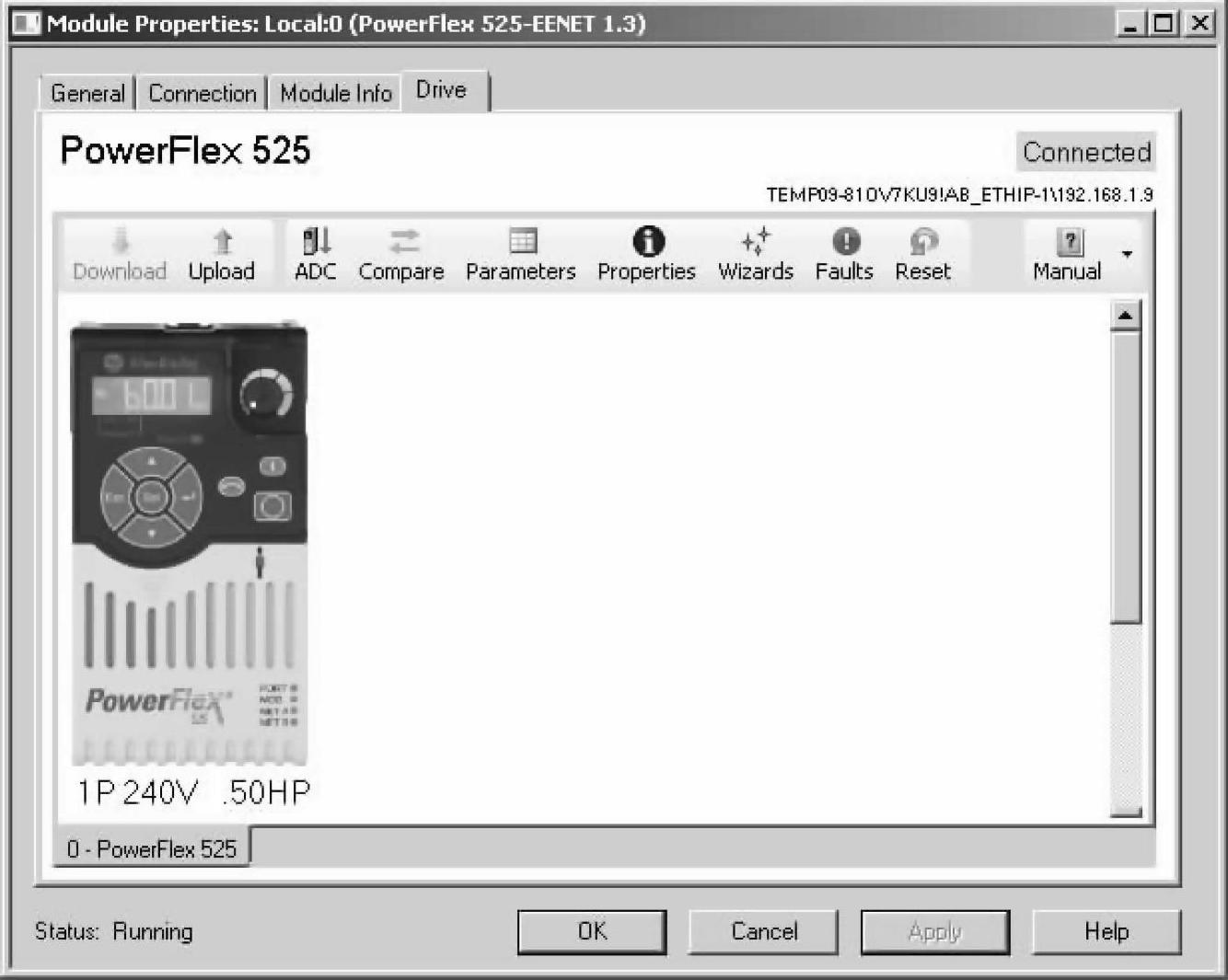Open the Parameters table icon
The height and width of the screenshot is (980, 1228).
coord(522,241)
